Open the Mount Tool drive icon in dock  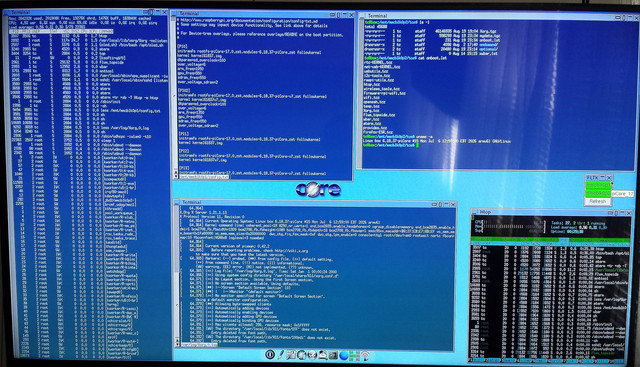coord(322,355)
